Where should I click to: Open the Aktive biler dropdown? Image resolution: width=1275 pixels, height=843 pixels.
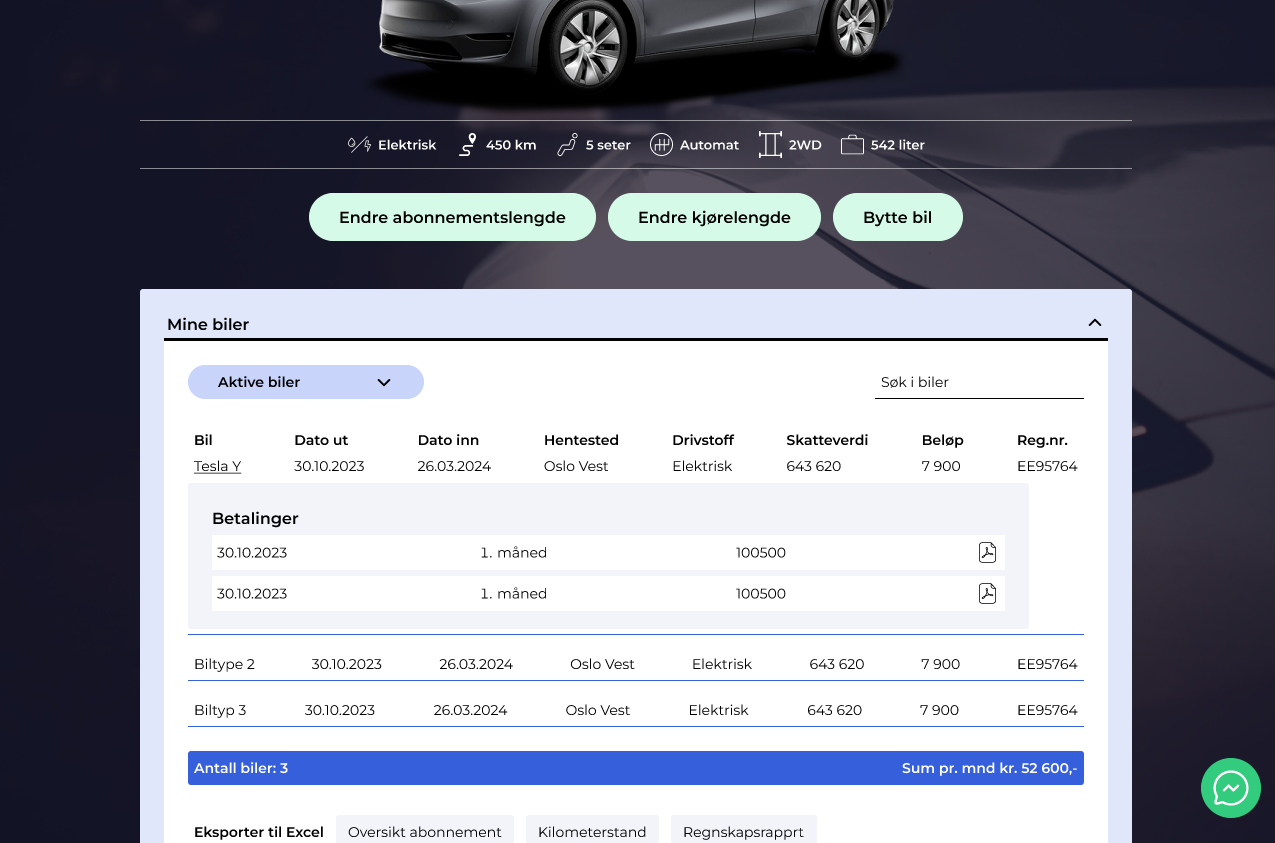pyautogui.click(x=306, y=382)
